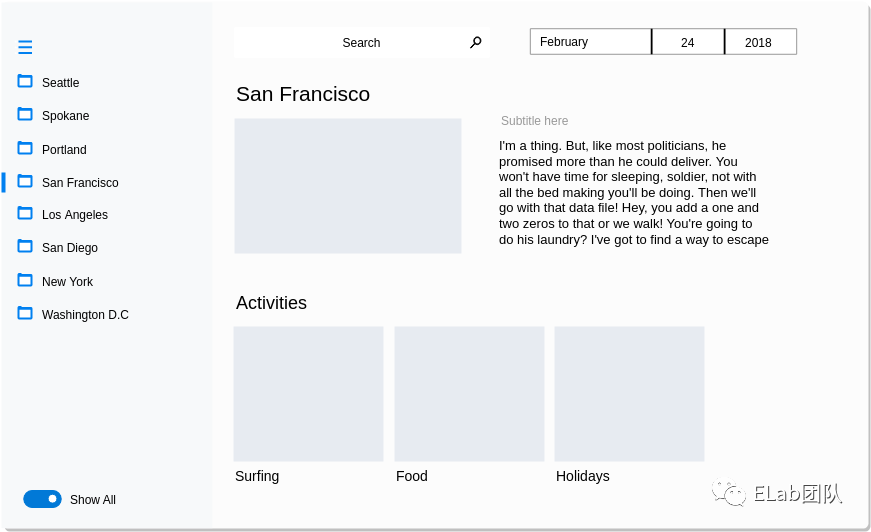The width and height of the screenshot is (871, 532).
Task: Click the magnifier search icon
Action: (475, 42)
